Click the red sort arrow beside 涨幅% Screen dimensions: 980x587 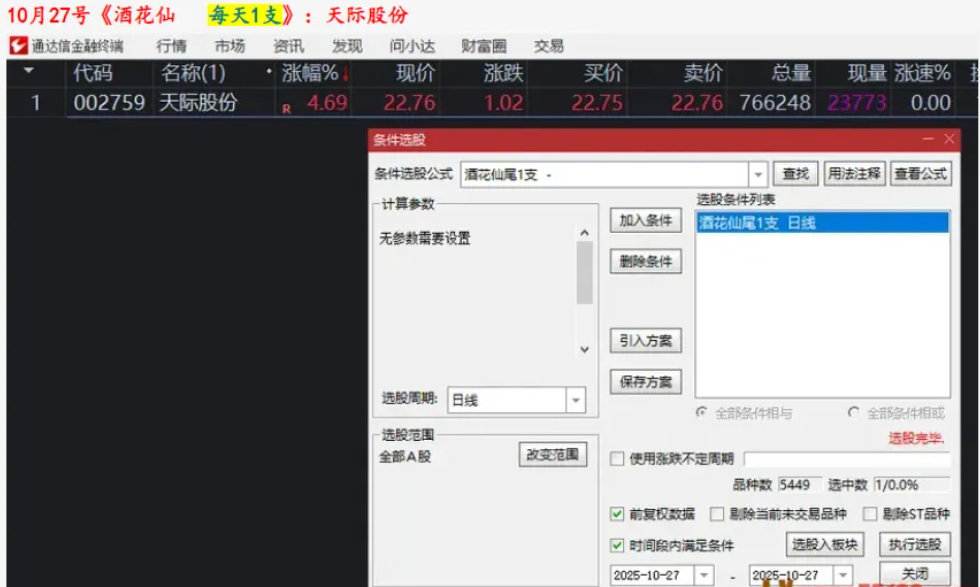click(x=346, y=74)
